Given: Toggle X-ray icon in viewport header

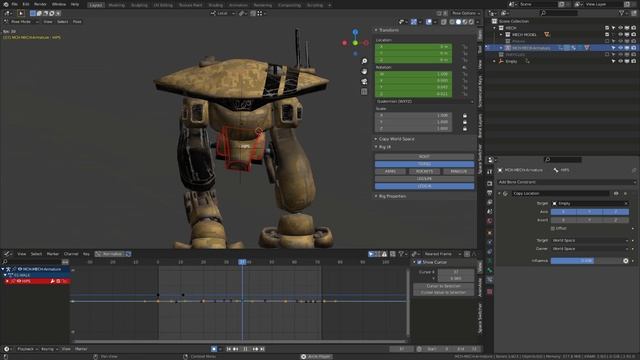Looking at the screenshot, I should tap(444, 22).
